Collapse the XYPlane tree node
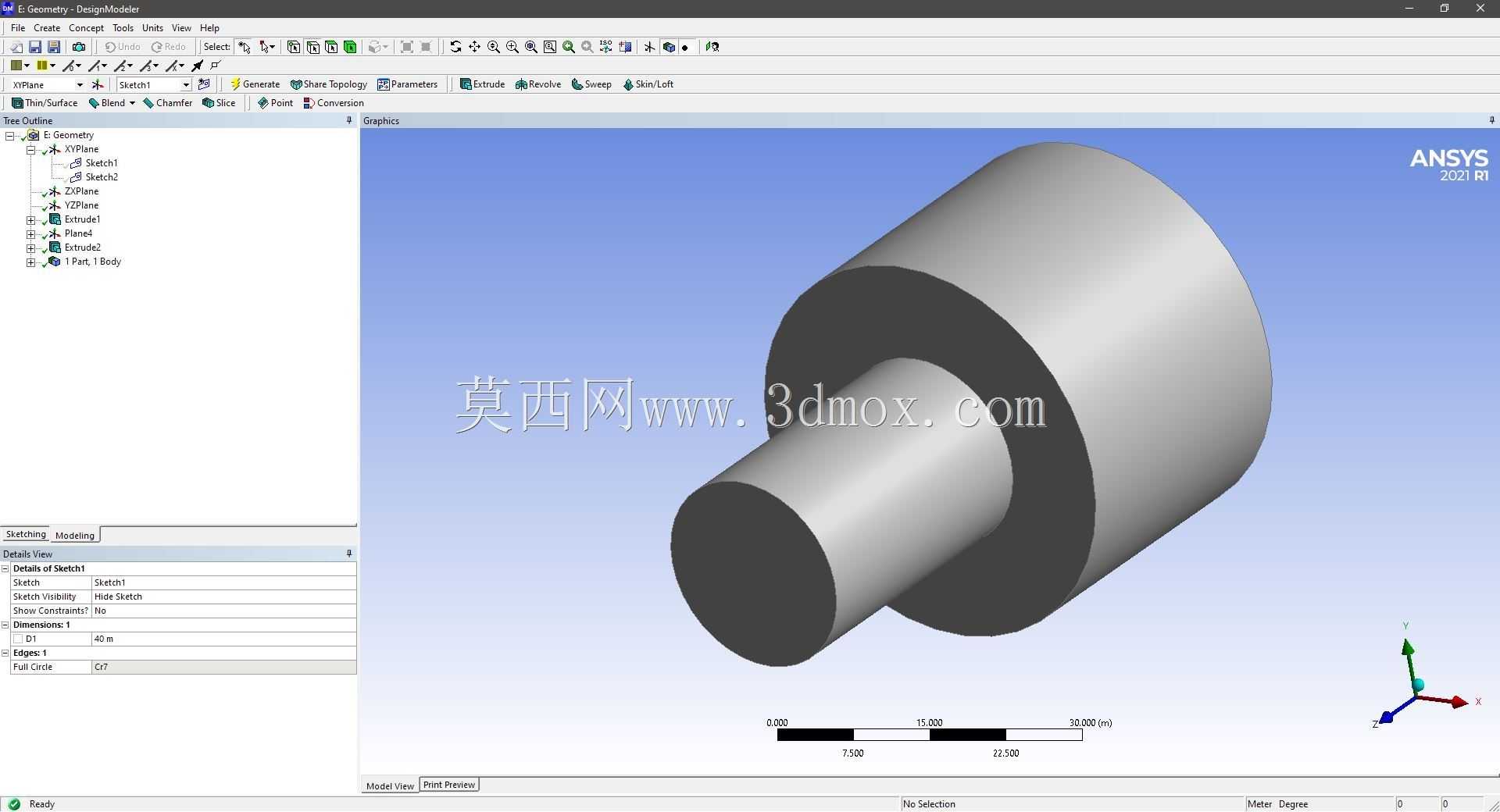The image size is (1500, 812). tap(31, 149)
